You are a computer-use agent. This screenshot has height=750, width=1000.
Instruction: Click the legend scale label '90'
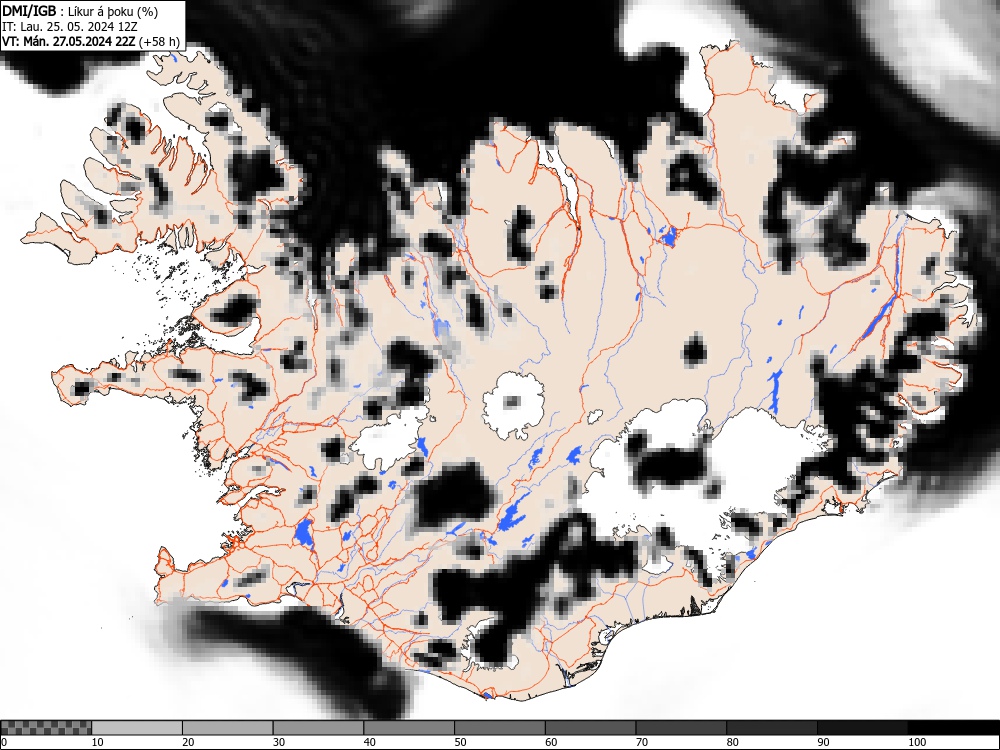[x=822, y=742]
